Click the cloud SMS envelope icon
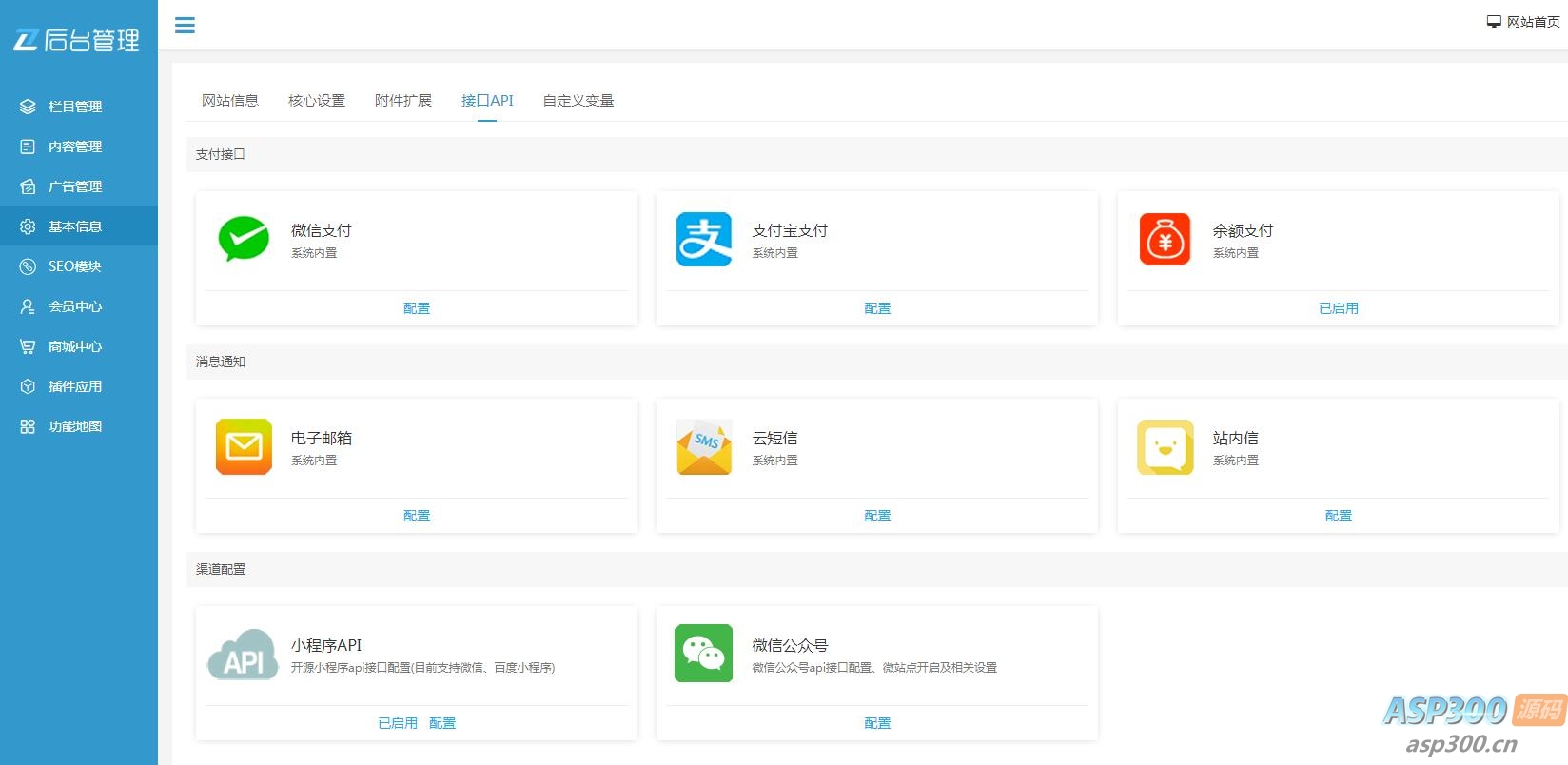1568x765 pixels. pos(704,446)
